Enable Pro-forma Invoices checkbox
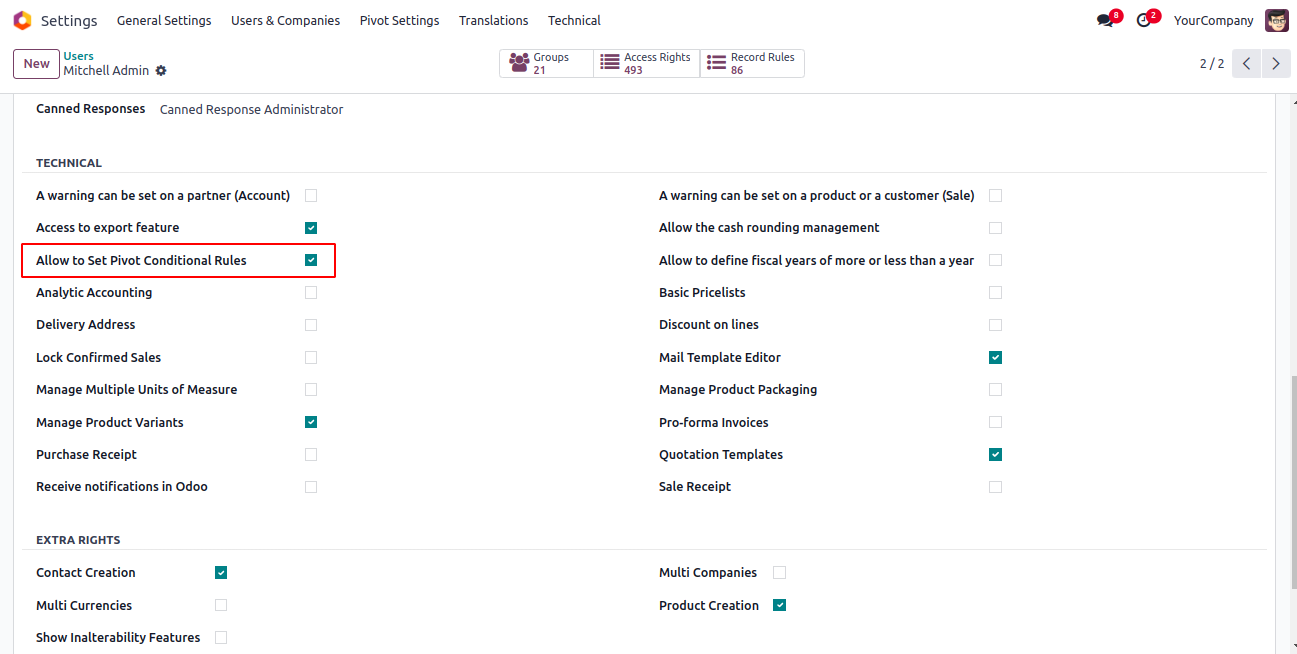 pos(995,422)
